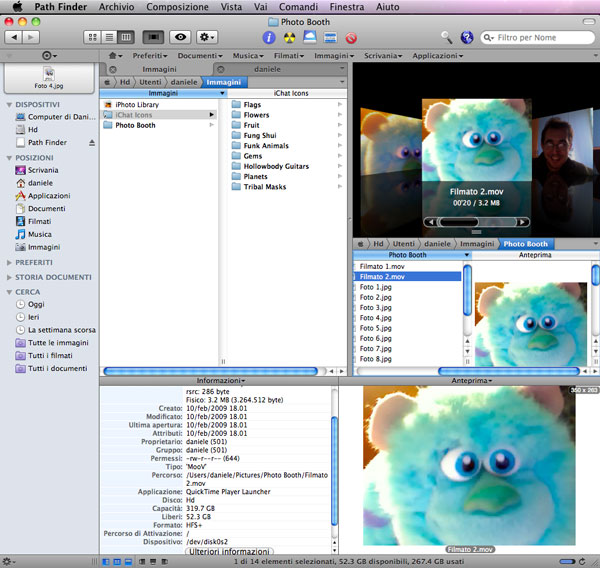
Task: Click the red prohibit delete icon
Action: [351, 38]
